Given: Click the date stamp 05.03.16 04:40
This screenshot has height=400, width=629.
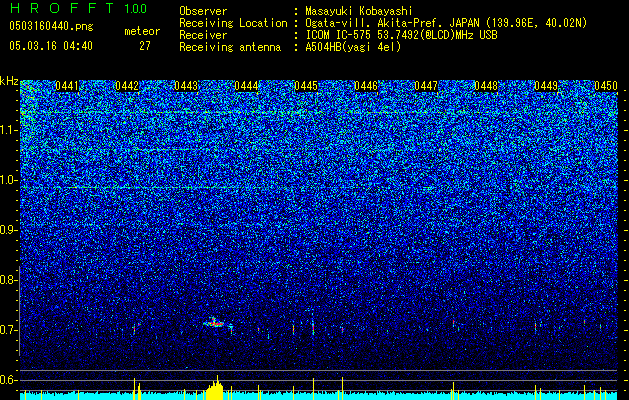Looking at the screenshot, I should tap(51, 46).
